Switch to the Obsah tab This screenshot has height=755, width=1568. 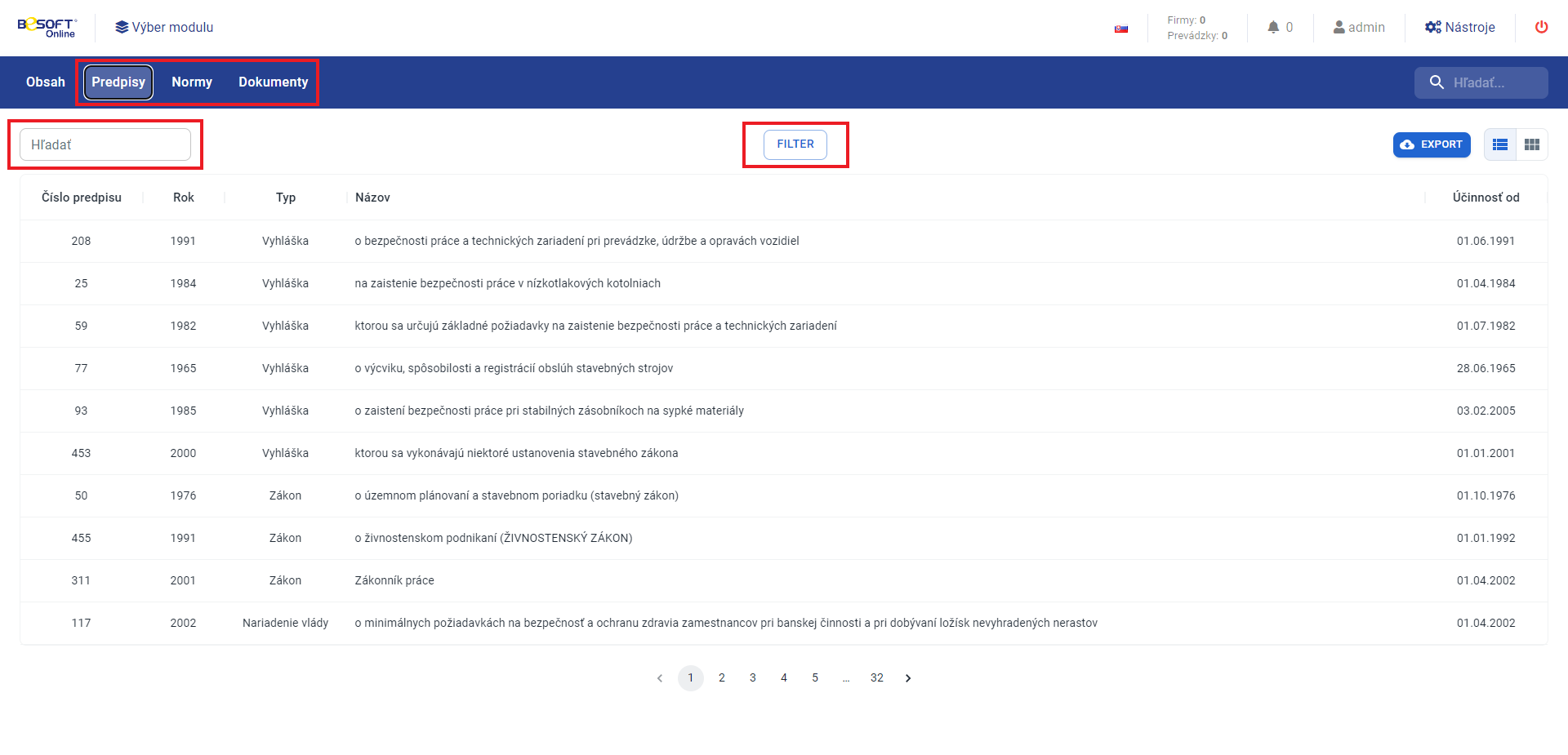pyautogui.click(x=46, y=82)
